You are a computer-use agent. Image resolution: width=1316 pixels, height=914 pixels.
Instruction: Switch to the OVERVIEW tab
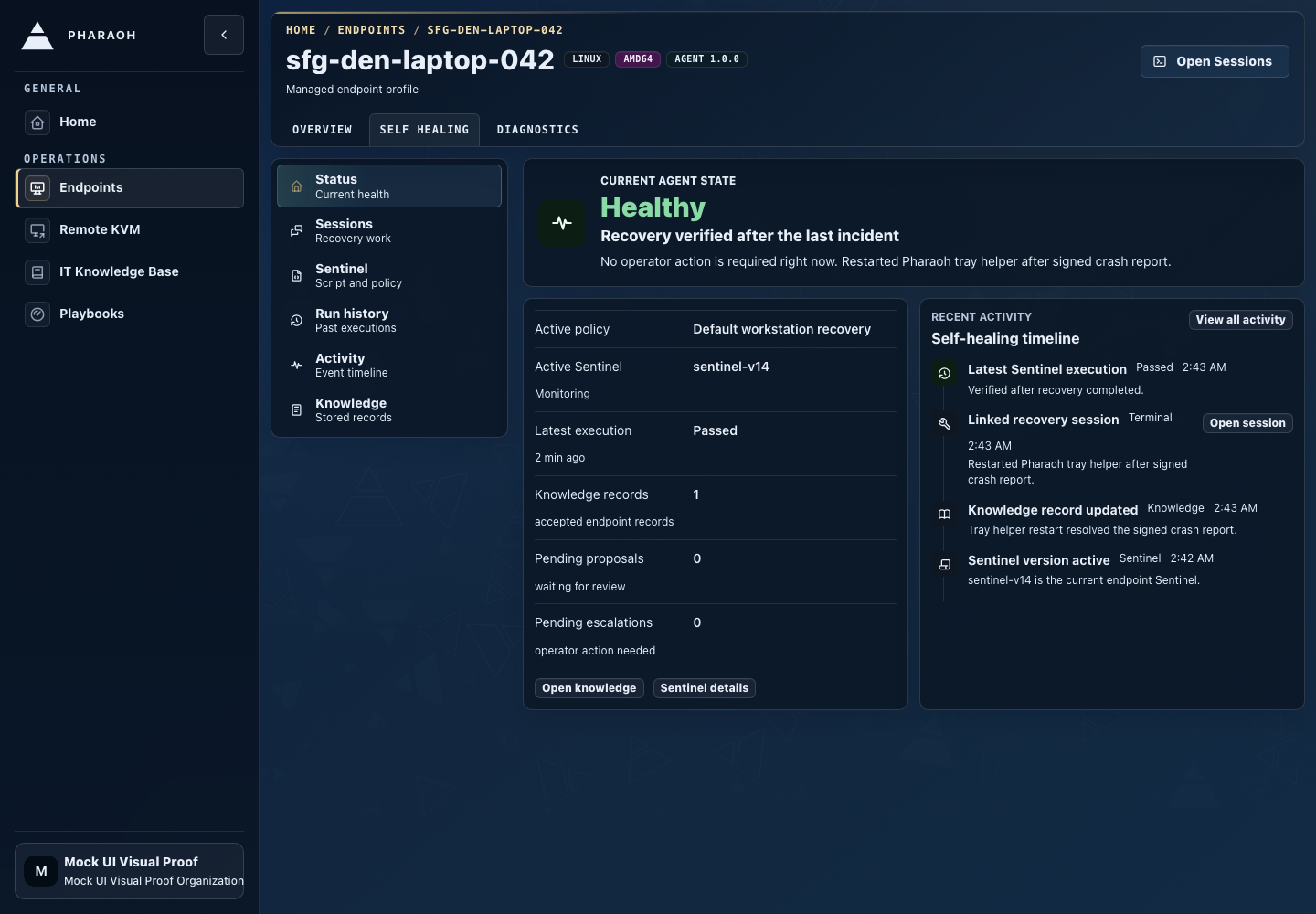coord(322,130)
